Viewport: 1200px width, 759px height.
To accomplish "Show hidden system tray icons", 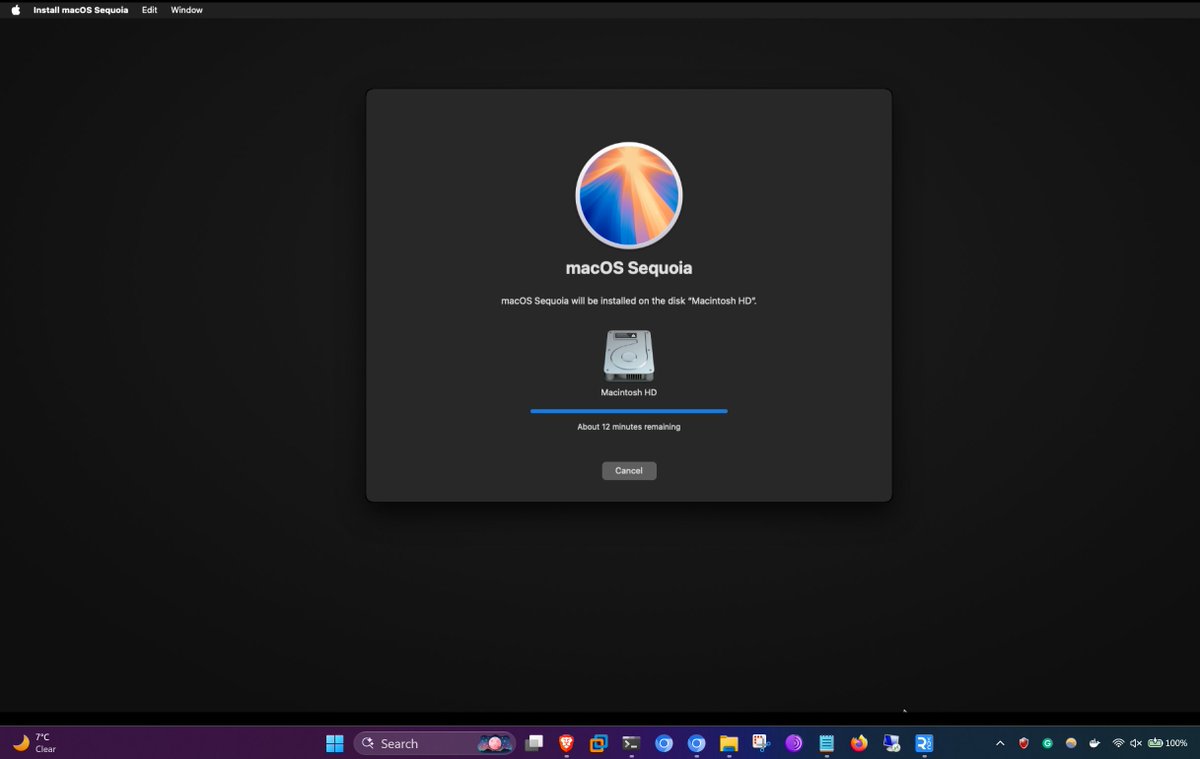I will tap(1000, 743).
